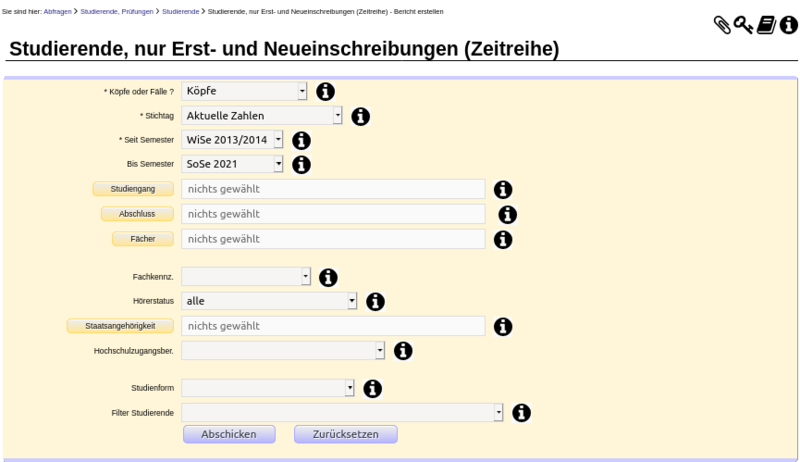800x462 pixels.
Task: Show info for Bis Semester
Action: (x=301, y=165)
